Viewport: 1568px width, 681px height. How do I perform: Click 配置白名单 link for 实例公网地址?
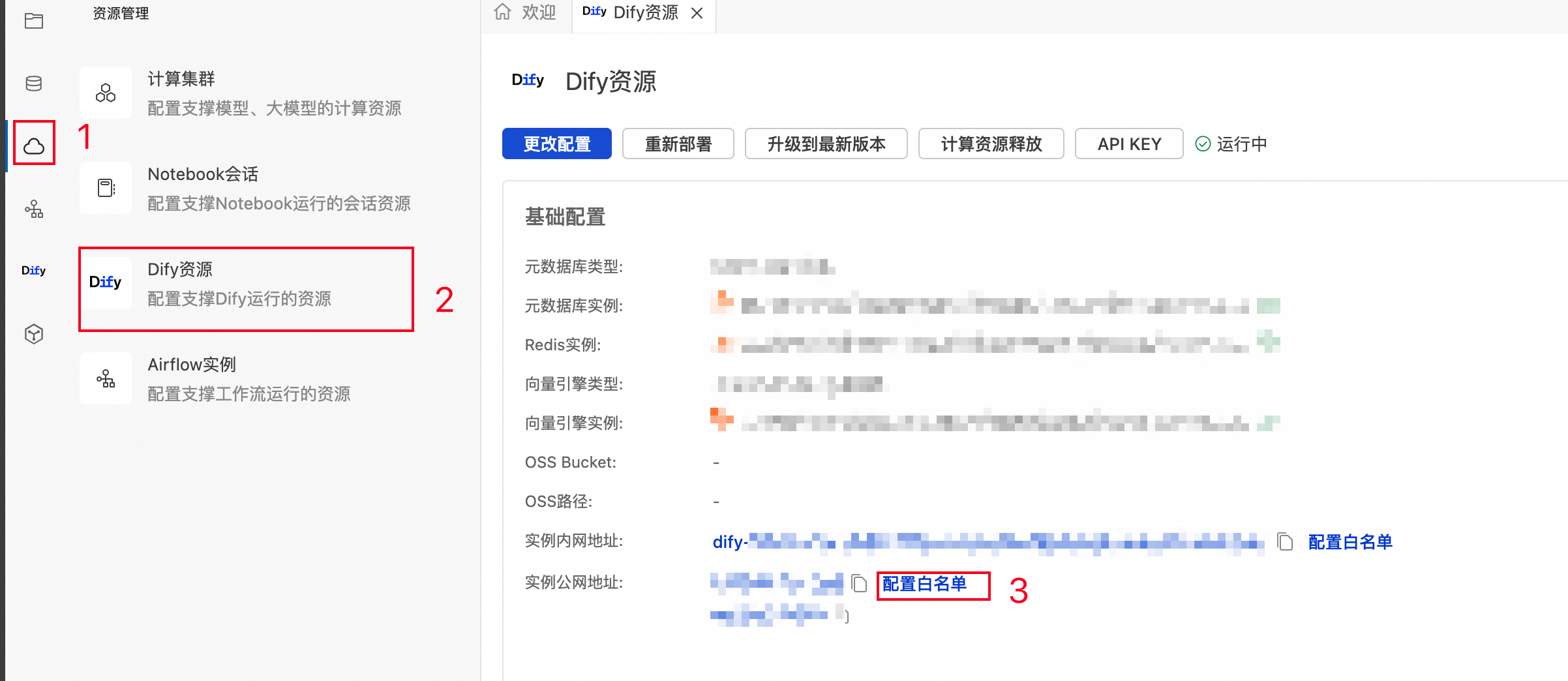(x=924, y=584)
